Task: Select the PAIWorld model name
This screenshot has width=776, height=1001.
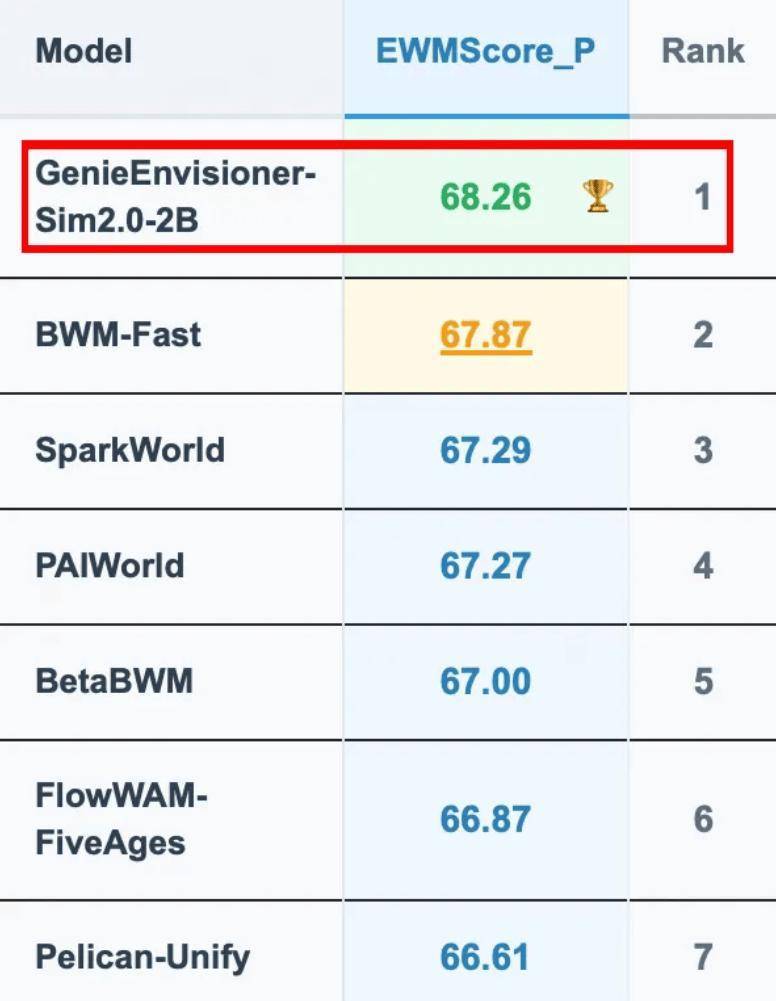Action: click(110, 566)
